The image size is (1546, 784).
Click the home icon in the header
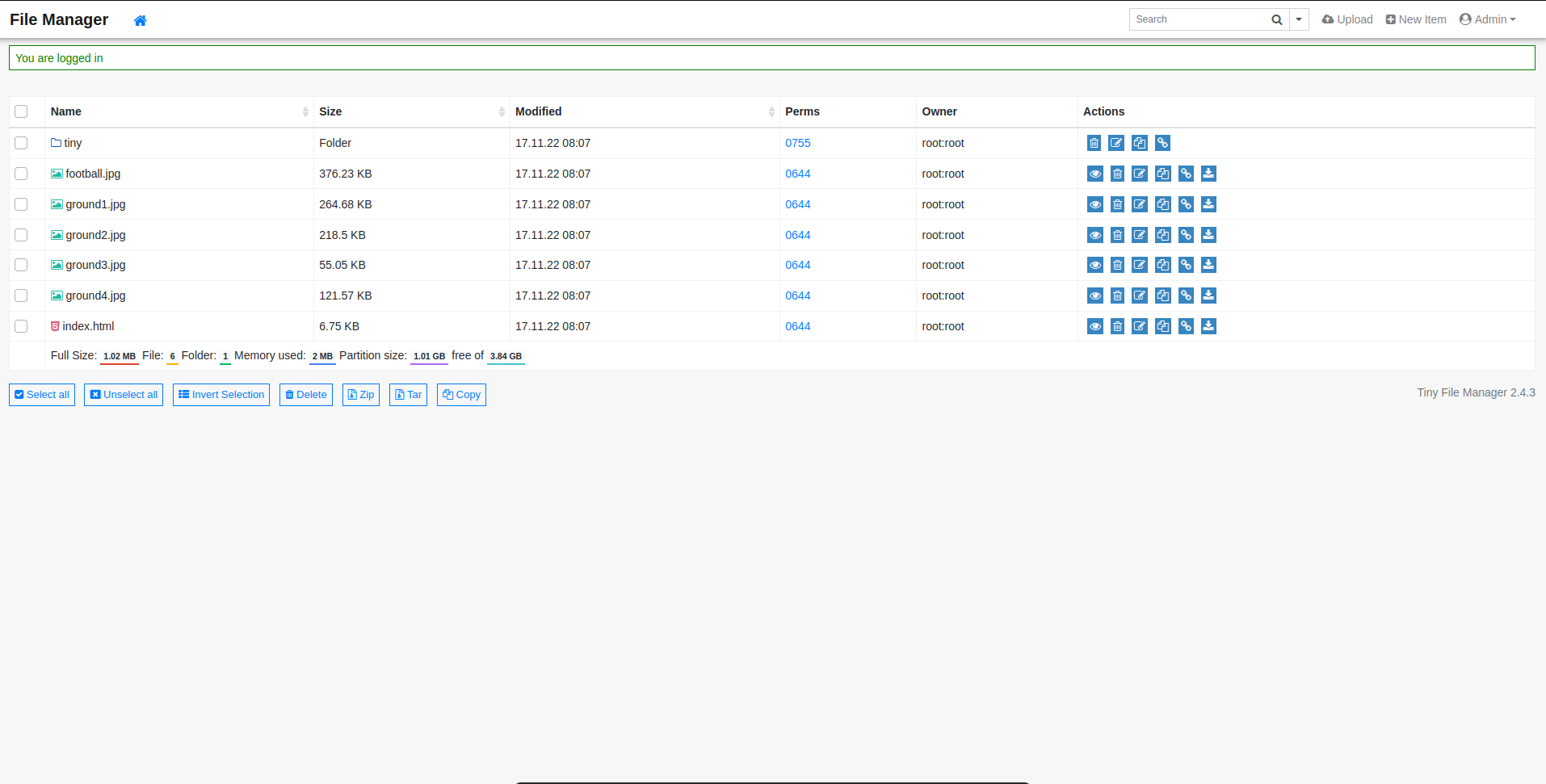tap(140, 19)
